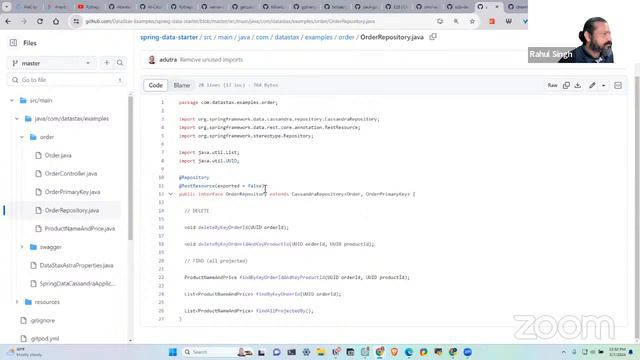Open .gitignore file

pos(42,320)
